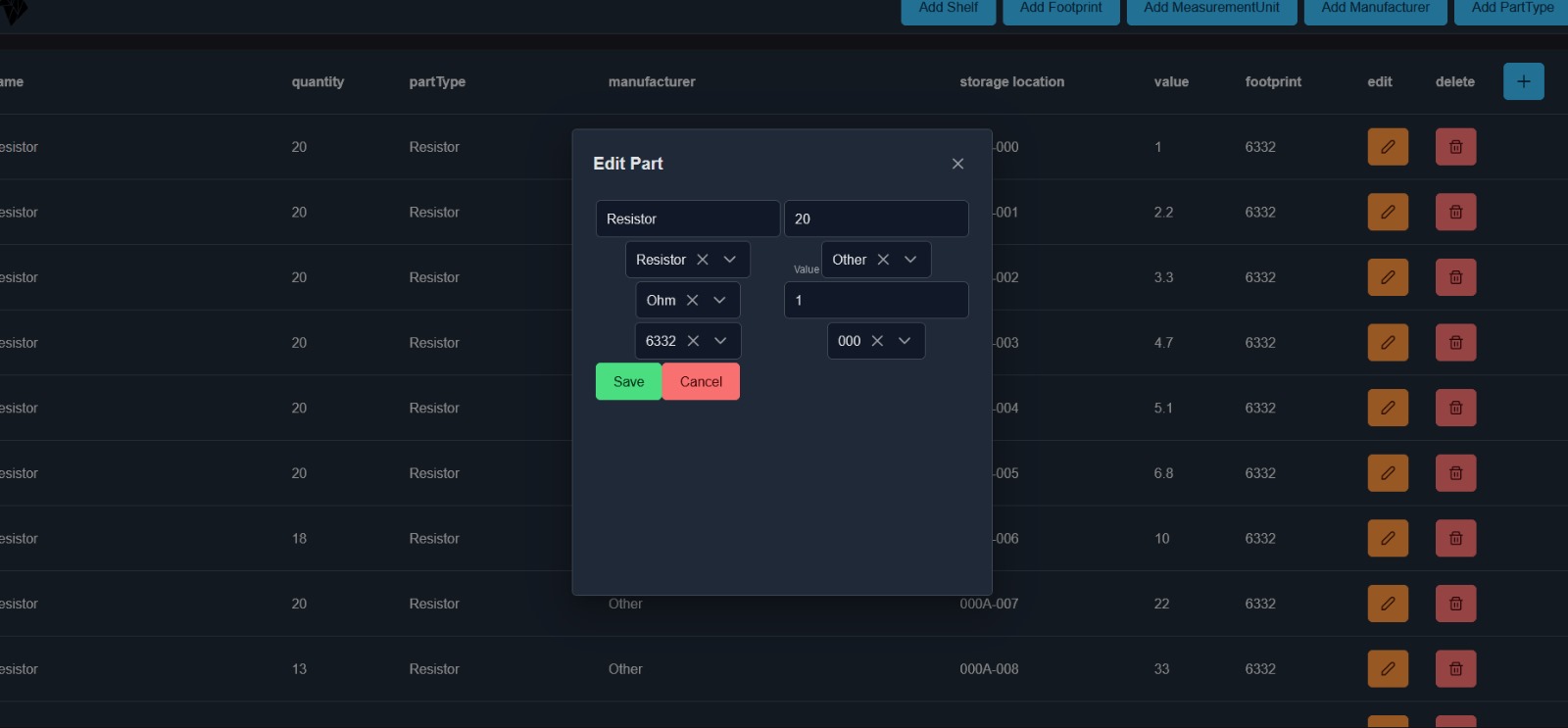Viewport: 1568px width, 728px height.
Task: Clear the Ohm unit selection X icon
Action: click(x=692, y=300)
